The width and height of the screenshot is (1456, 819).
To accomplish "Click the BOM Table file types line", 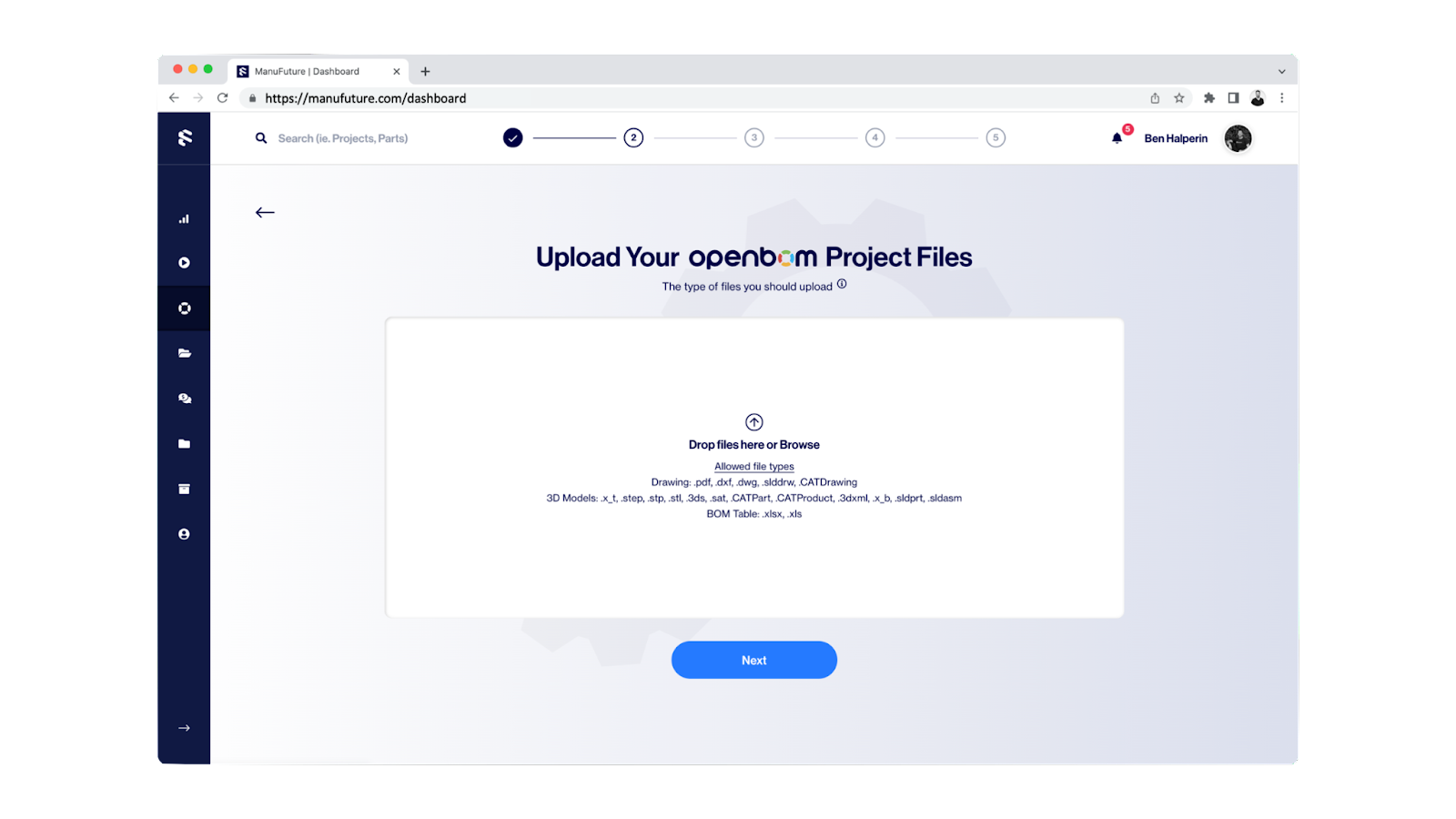I will tap(754, 514).
